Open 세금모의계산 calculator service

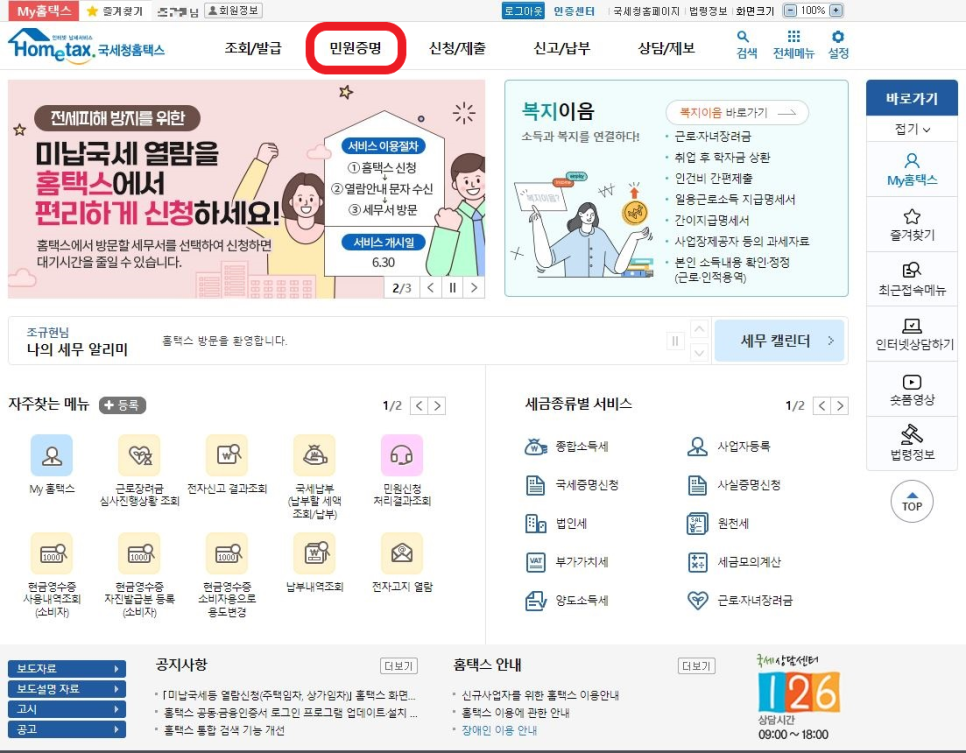click(x=734, y=562)
